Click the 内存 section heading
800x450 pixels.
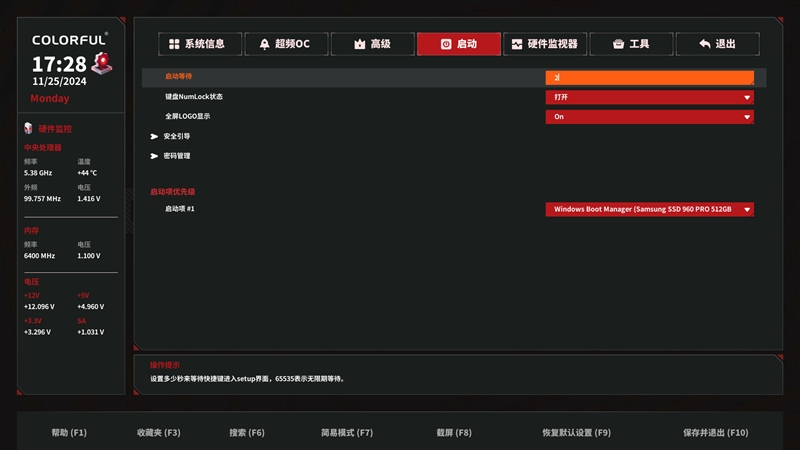tap(31, 231)
